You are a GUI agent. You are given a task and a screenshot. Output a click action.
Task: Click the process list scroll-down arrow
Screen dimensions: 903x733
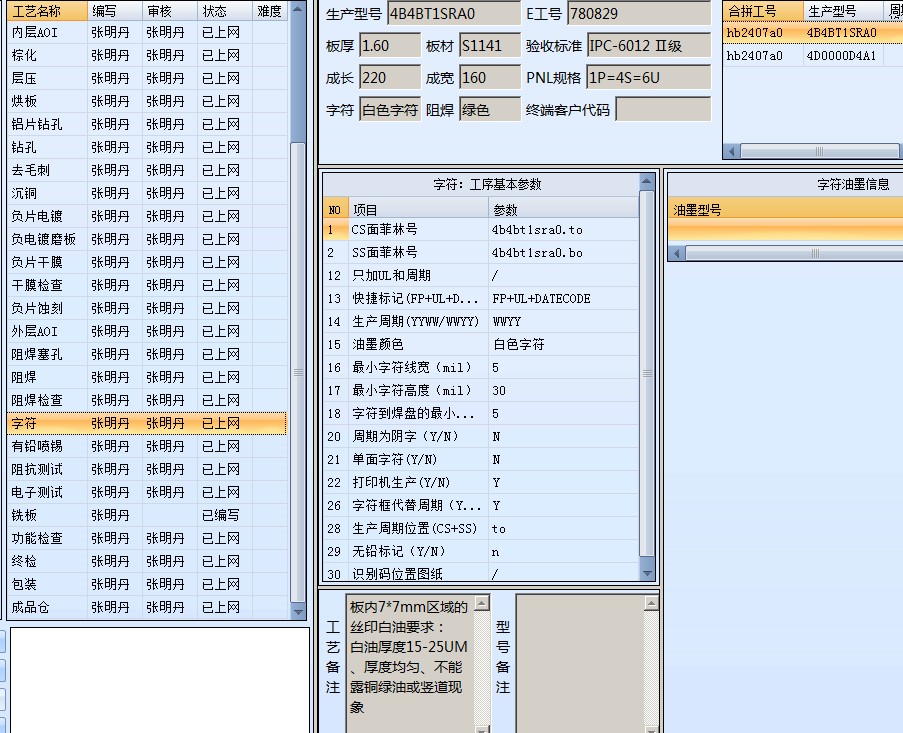click(x=298, y=613)
